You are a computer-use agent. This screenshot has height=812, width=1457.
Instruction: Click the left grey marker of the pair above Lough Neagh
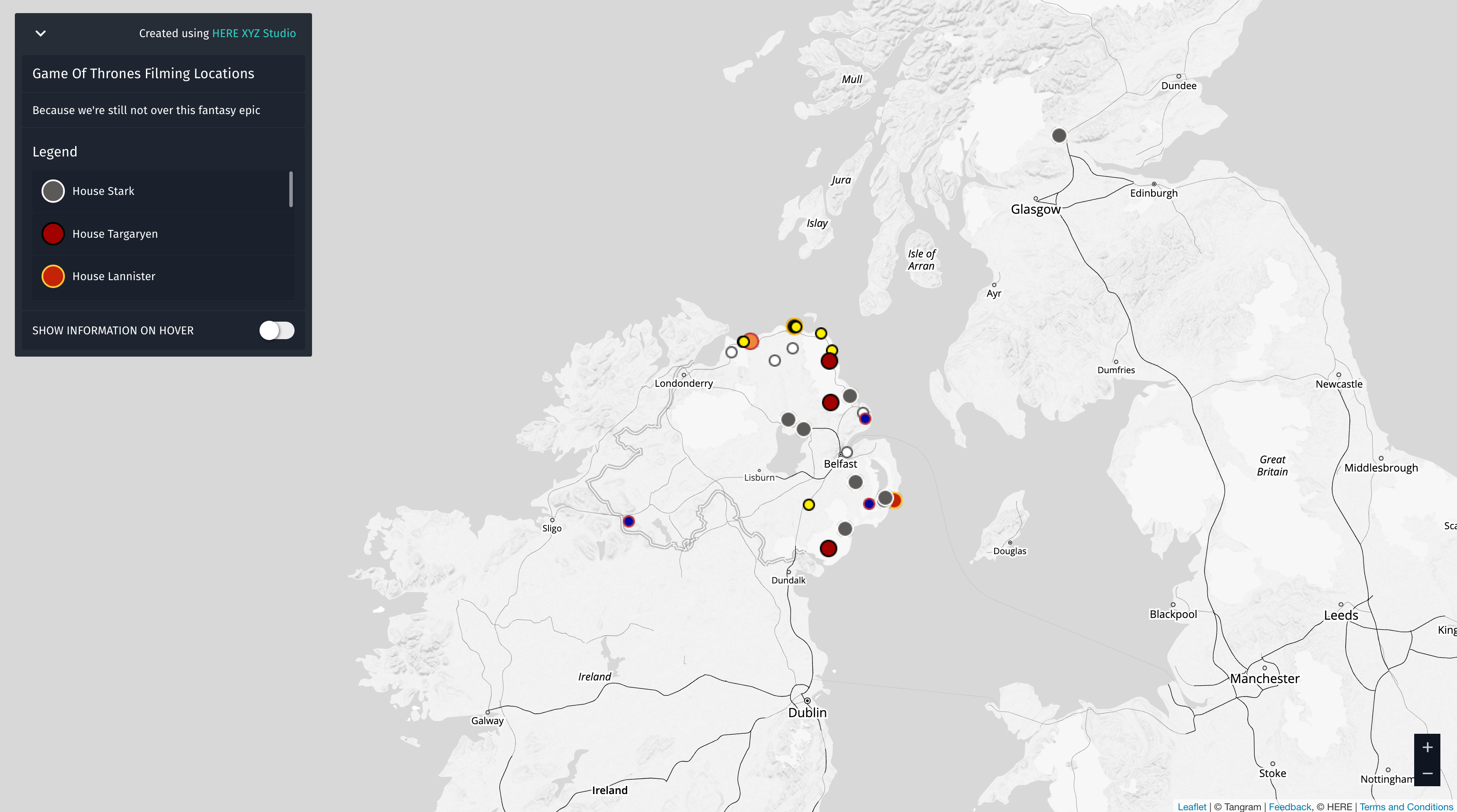point(788,419)
